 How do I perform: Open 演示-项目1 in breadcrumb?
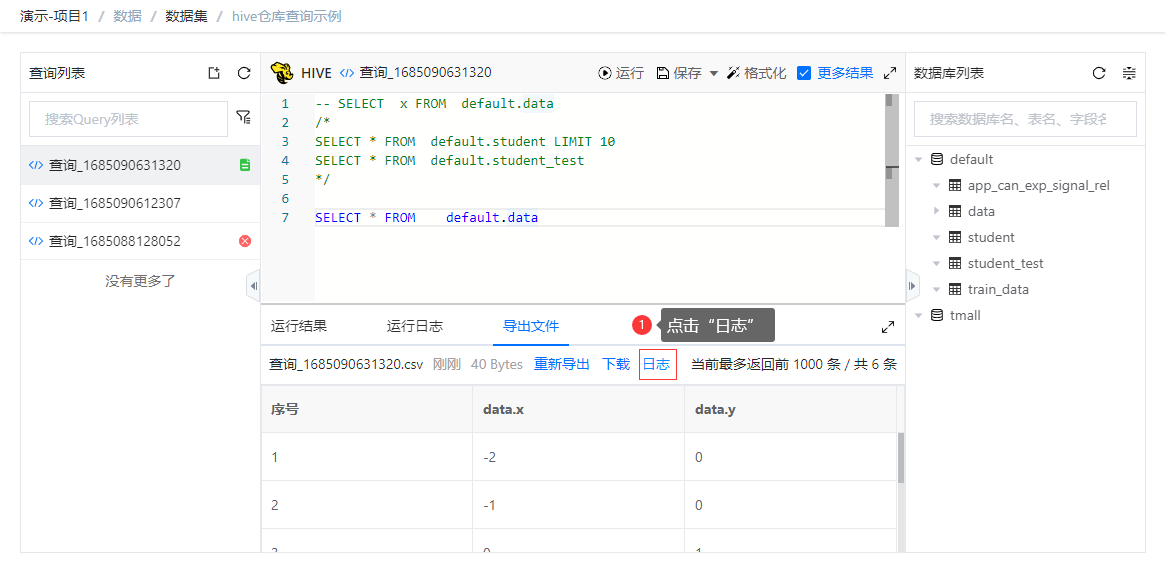(54, 16)
